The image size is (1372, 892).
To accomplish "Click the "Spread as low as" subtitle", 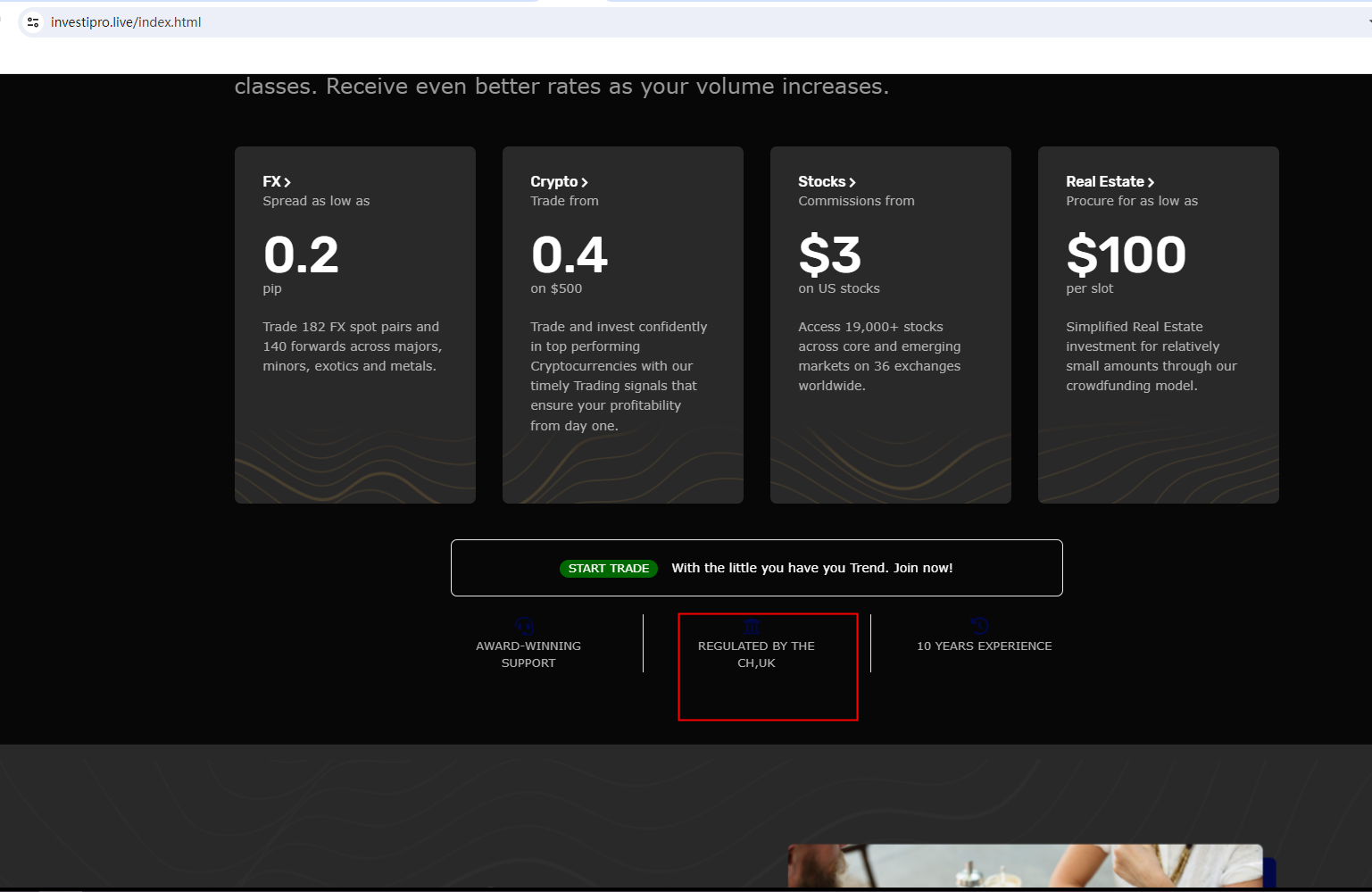I will 316,201.
